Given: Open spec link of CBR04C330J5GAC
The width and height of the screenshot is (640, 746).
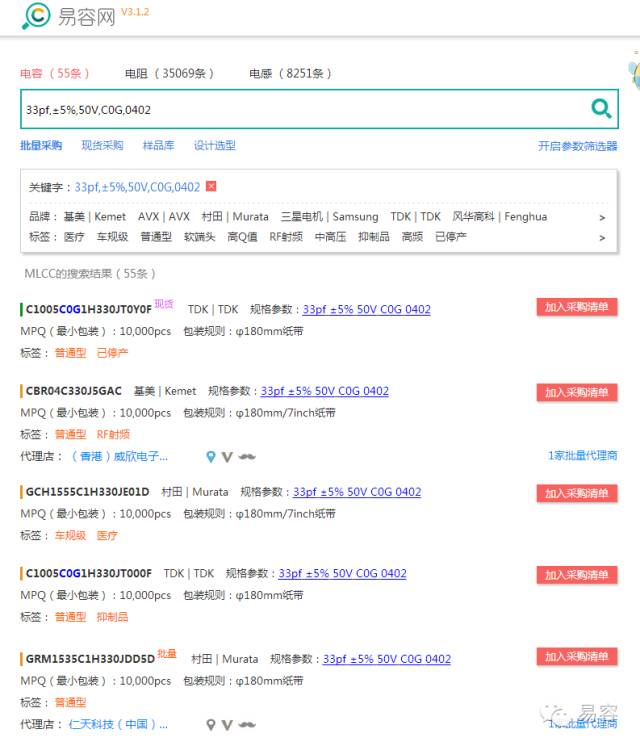Looking at the screenshot, I should (x=325, y=391).
